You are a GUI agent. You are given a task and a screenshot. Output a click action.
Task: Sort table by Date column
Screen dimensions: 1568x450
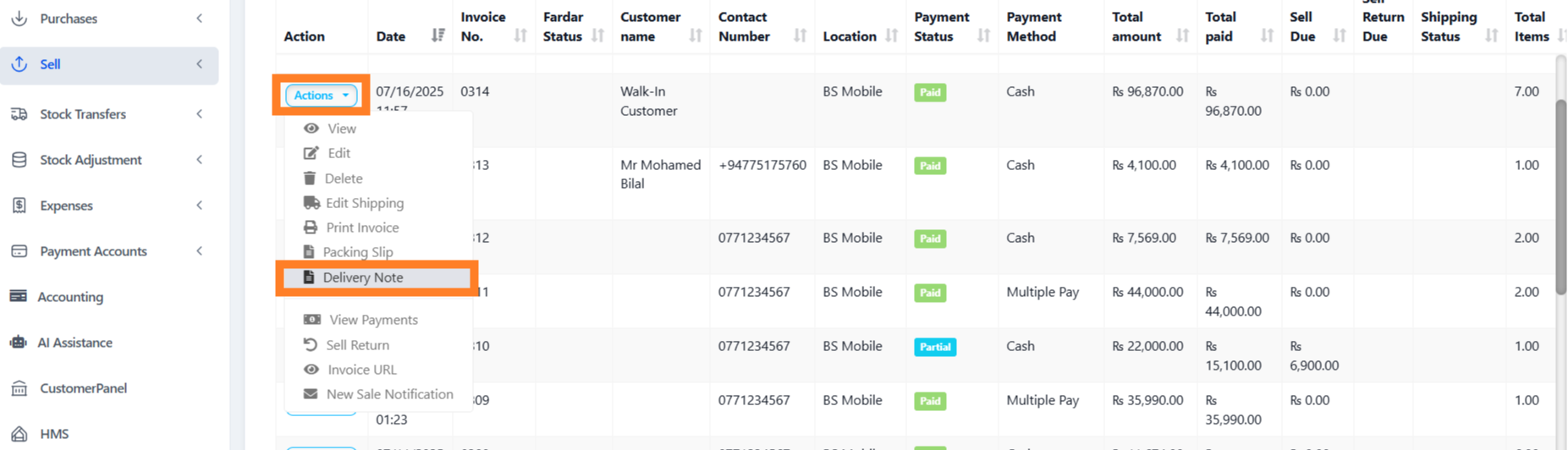pos(437,36)
